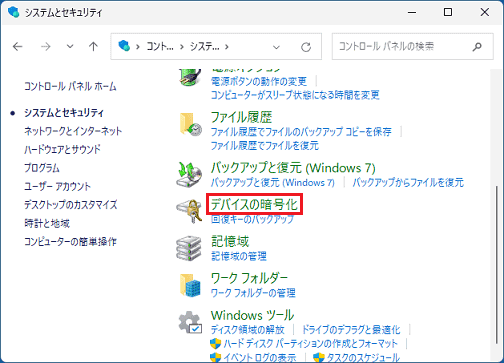Click shield icon beside ハード ディスク パーティション
Viewport: 504px width, 363px height.
click(x=216, y=343)
